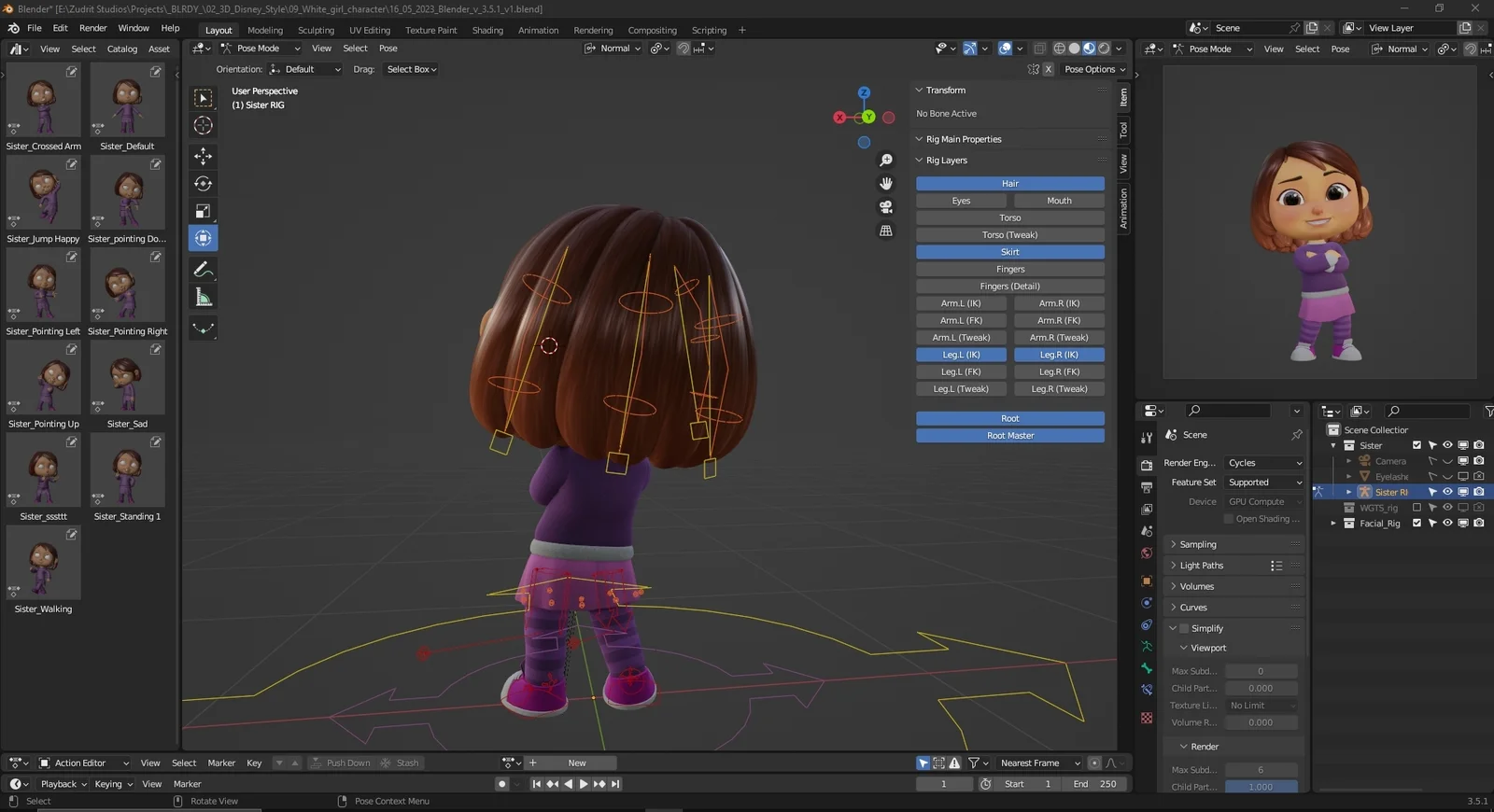Play the animation in the timeline
This screenshot has width=1494, height=812.
coord(584,784)
